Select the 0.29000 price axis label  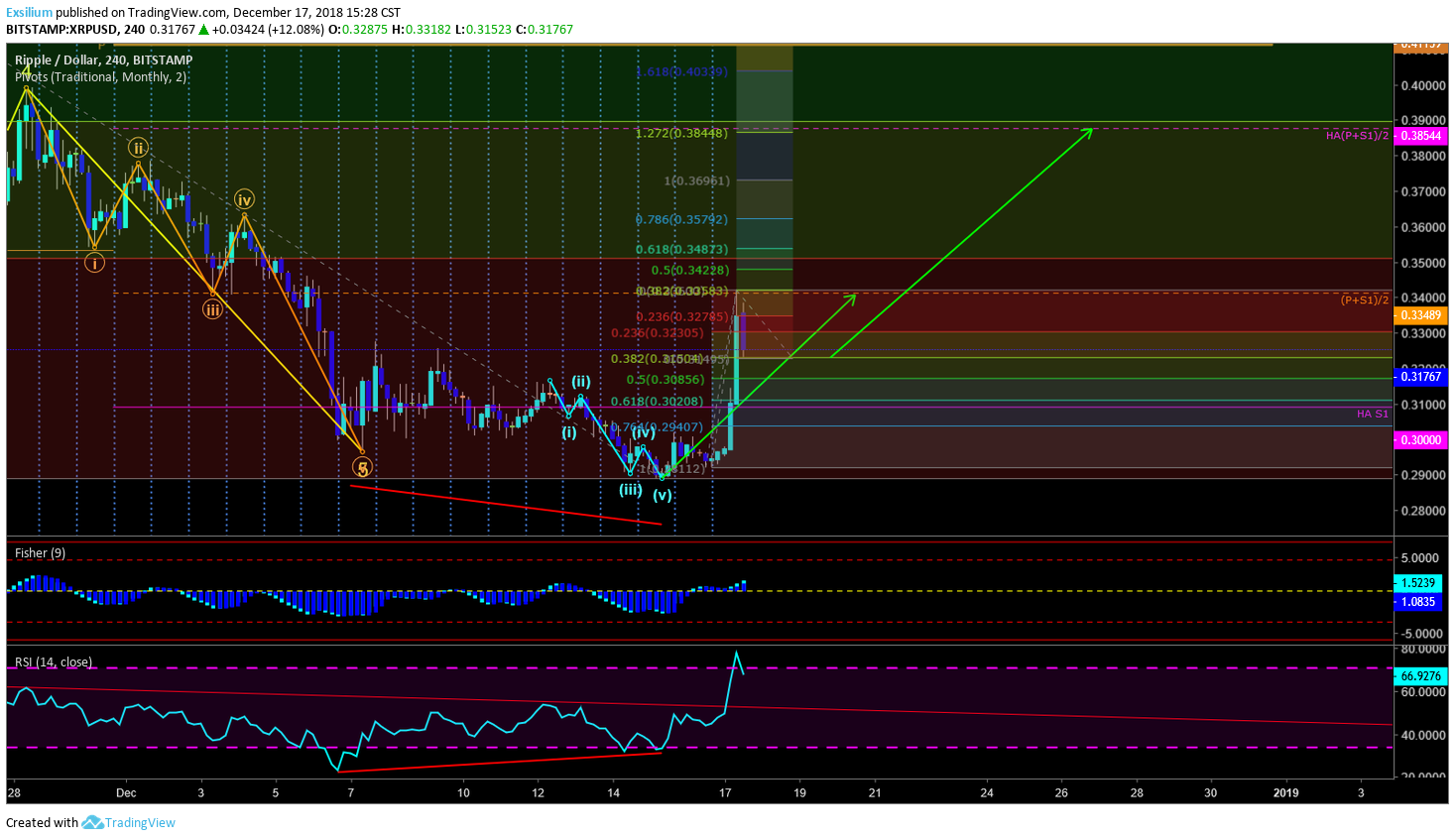(x=1423, y=475)
